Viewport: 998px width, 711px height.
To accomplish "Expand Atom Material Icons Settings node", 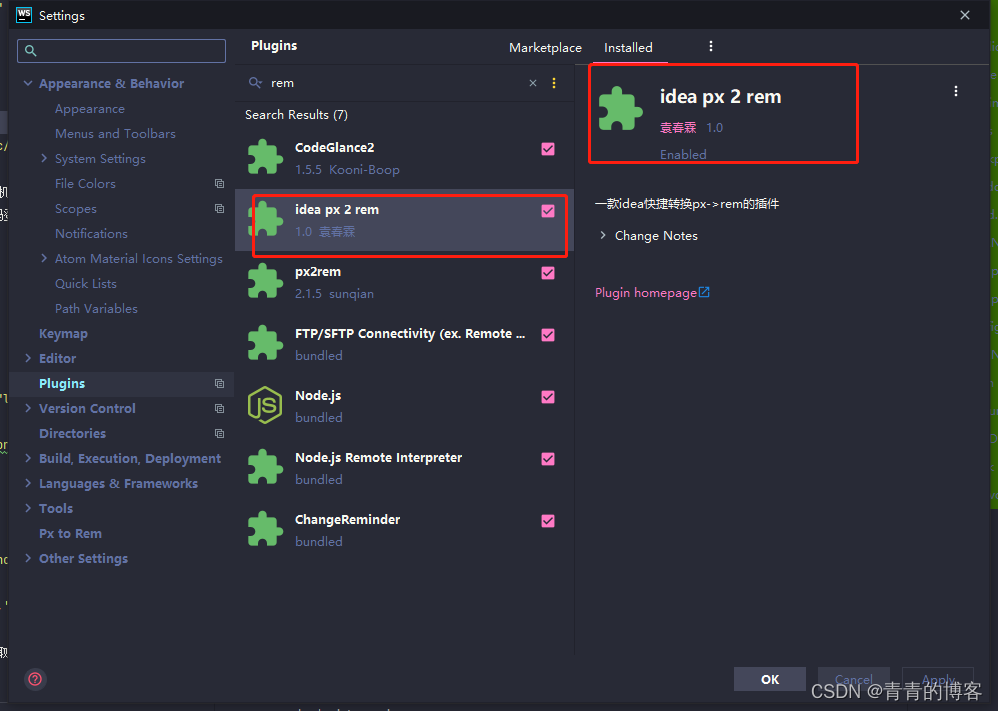I will pyautogui.click(x=44, y=258).
